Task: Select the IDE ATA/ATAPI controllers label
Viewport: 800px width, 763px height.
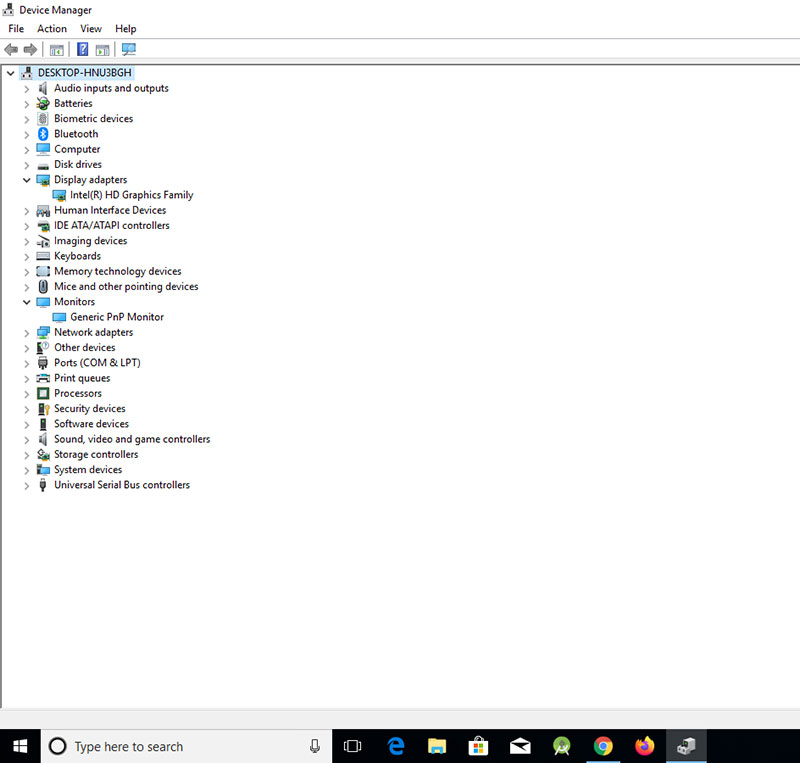Action: tap(112, 226)
